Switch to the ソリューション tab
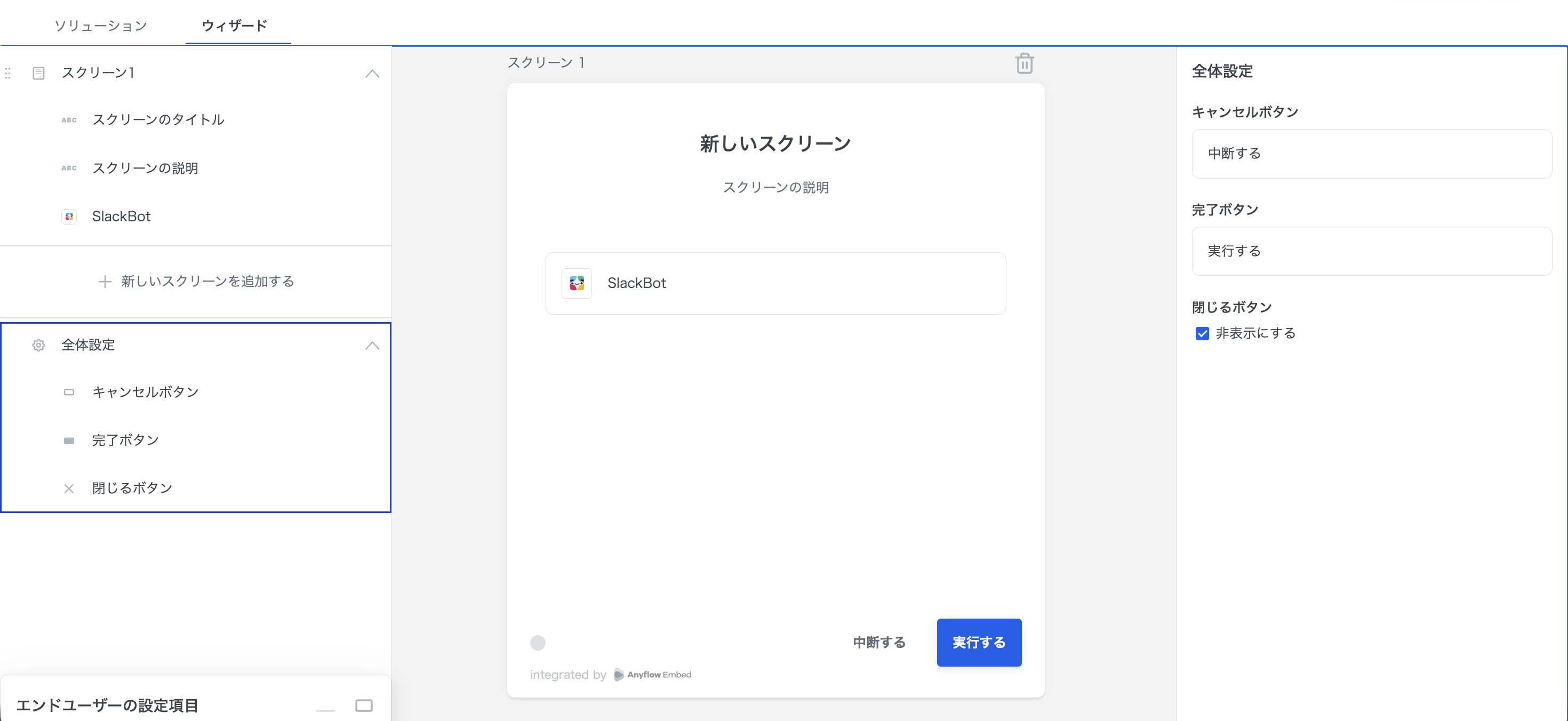The height and width of the screenshot is (721, 1568). [101, 26]
